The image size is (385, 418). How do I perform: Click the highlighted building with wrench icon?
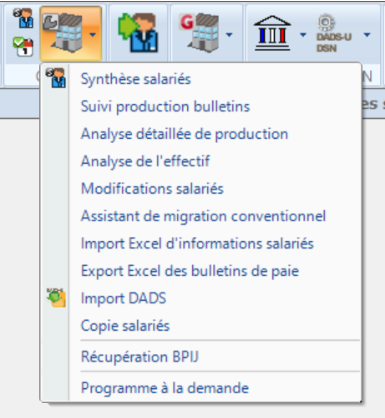pos(63,34)
